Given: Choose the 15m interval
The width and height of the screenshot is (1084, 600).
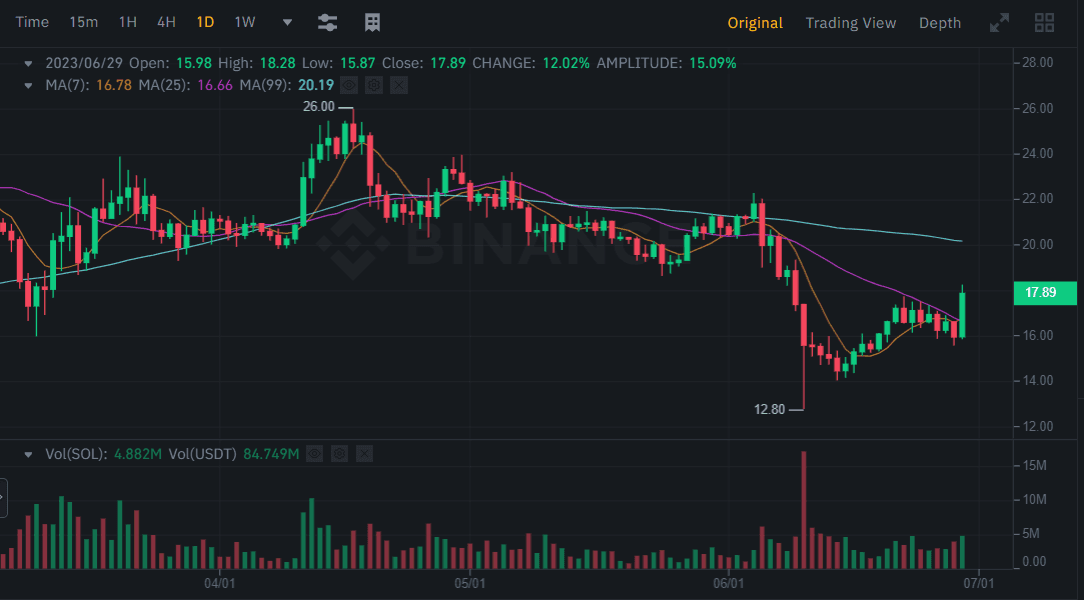Looking at the screenshot, I should pos(84,22).
